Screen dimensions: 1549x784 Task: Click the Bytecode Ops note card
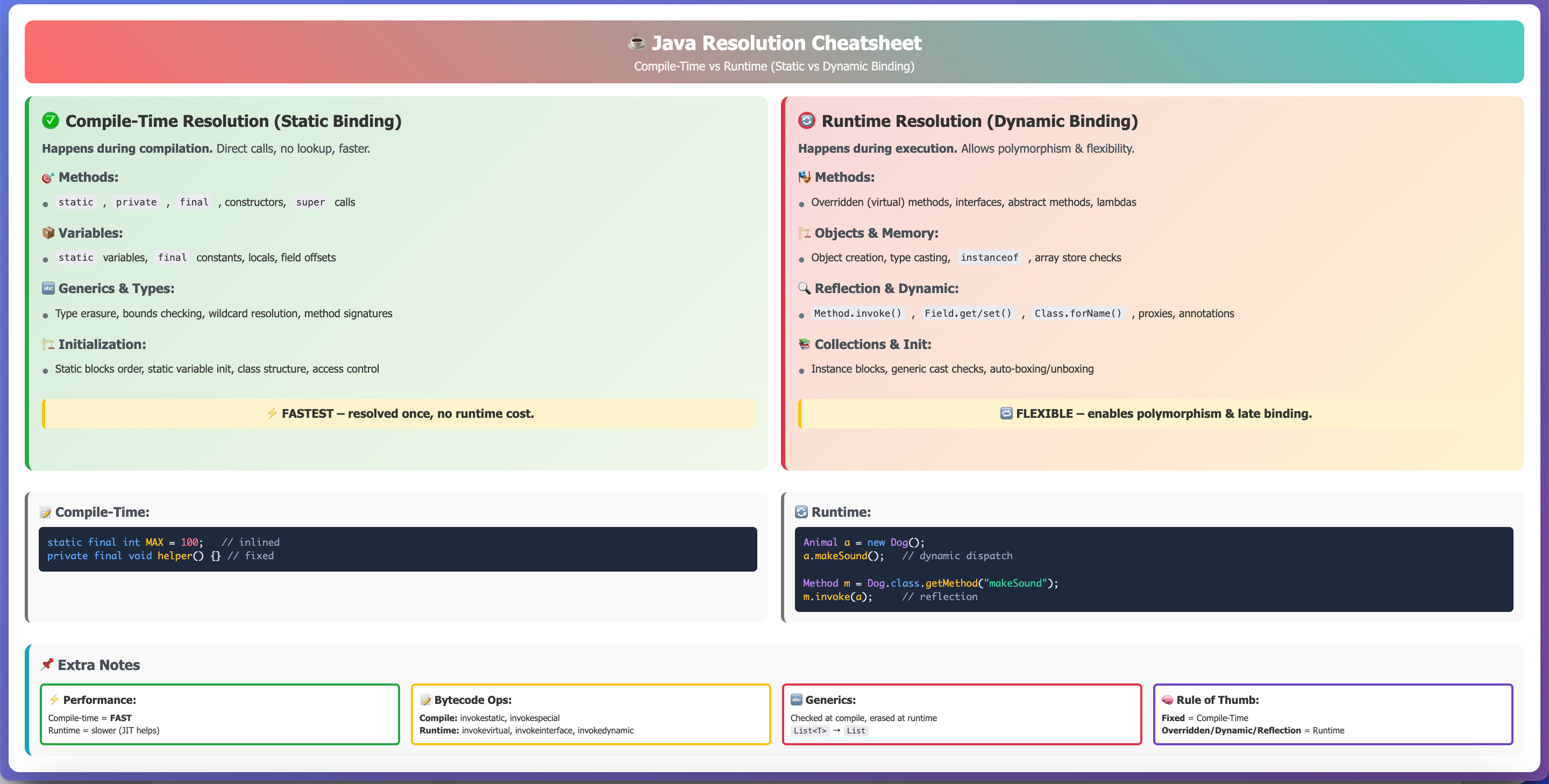591,714
